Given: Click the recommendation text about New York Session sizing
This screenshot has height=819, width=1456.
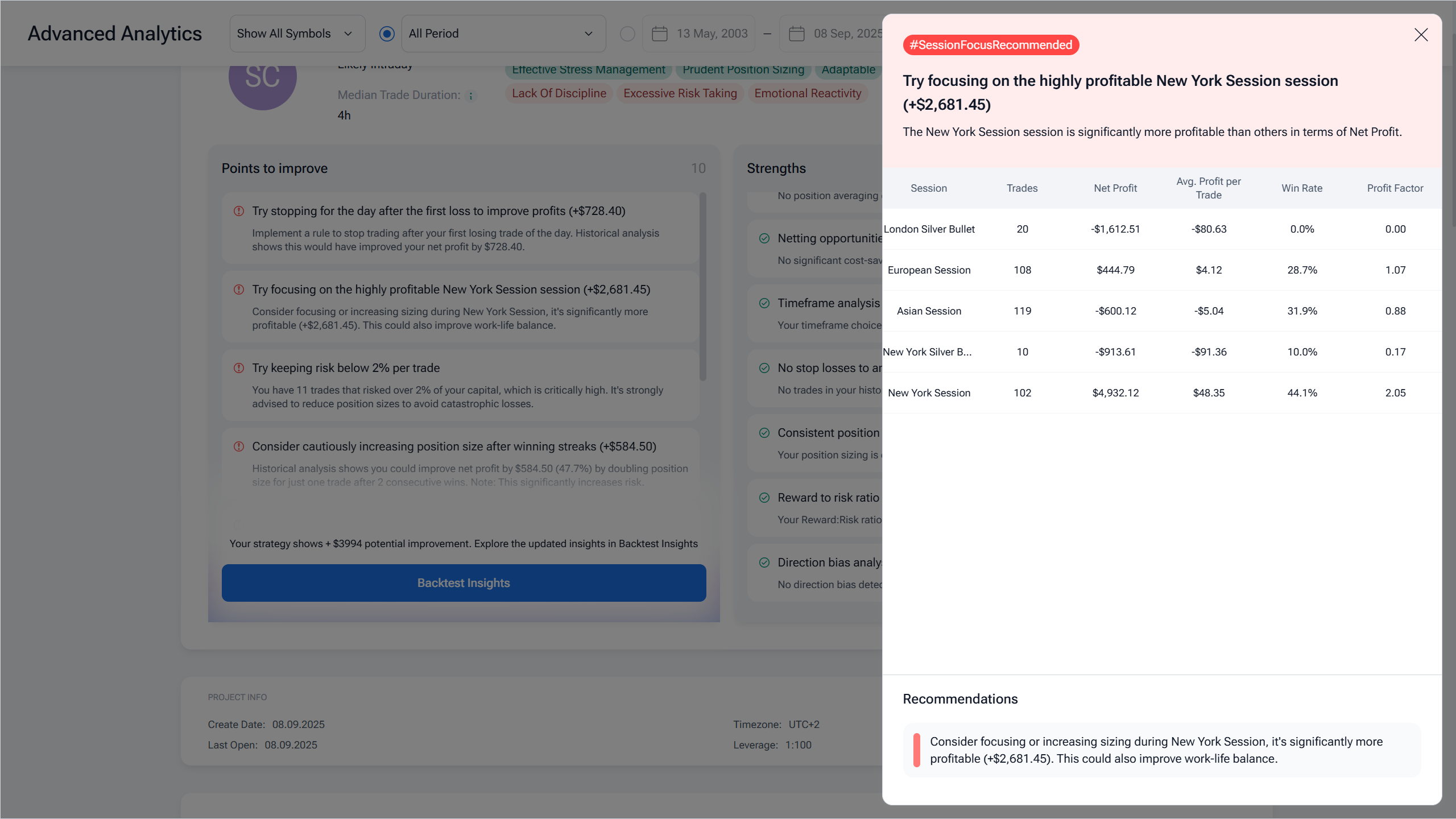Looking at the screenshot, I should point(1156,750).
